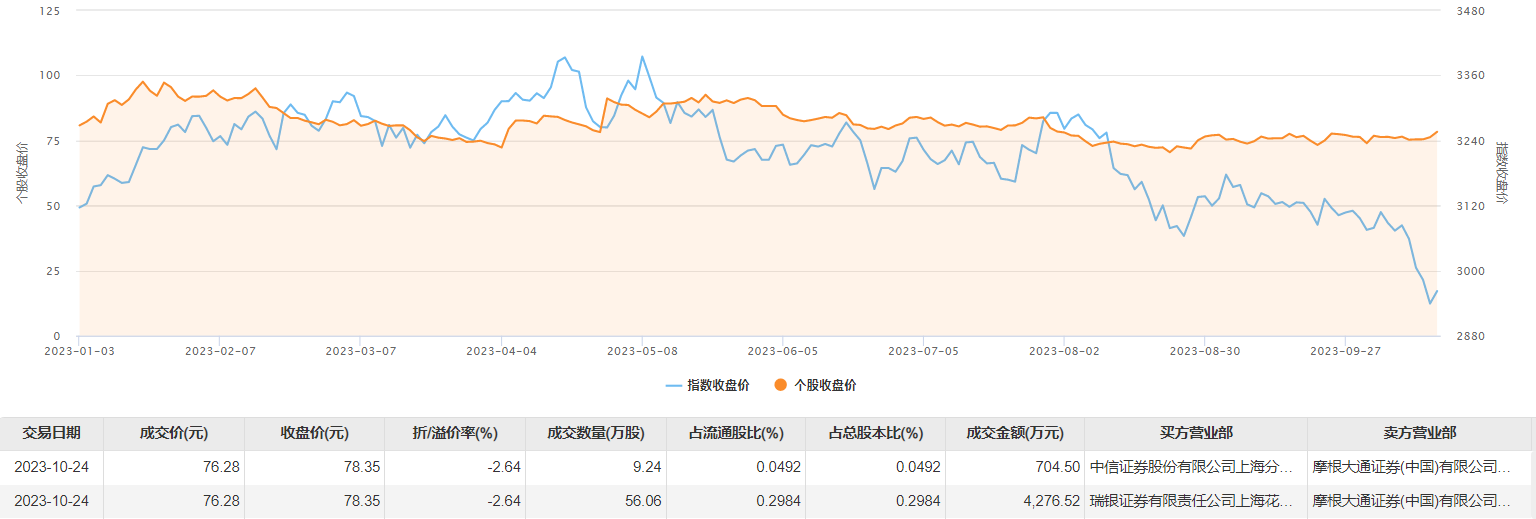Click the 折/溢价率(%) column header

pyautogui.click(x=455, y=433)
